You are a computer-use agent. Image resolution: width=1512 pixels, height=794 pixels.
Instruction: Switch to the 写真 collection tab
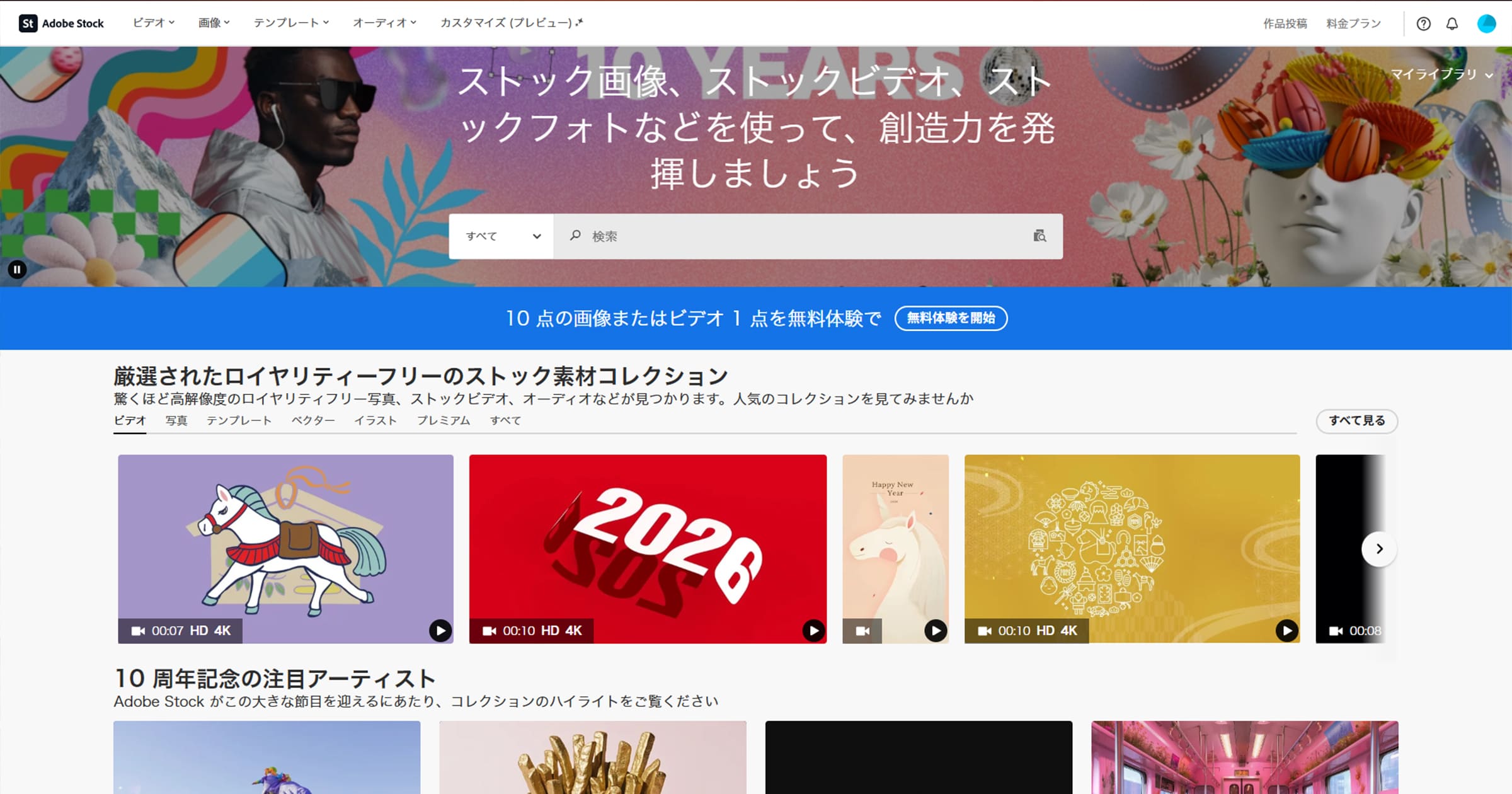[x=176, y=421]
